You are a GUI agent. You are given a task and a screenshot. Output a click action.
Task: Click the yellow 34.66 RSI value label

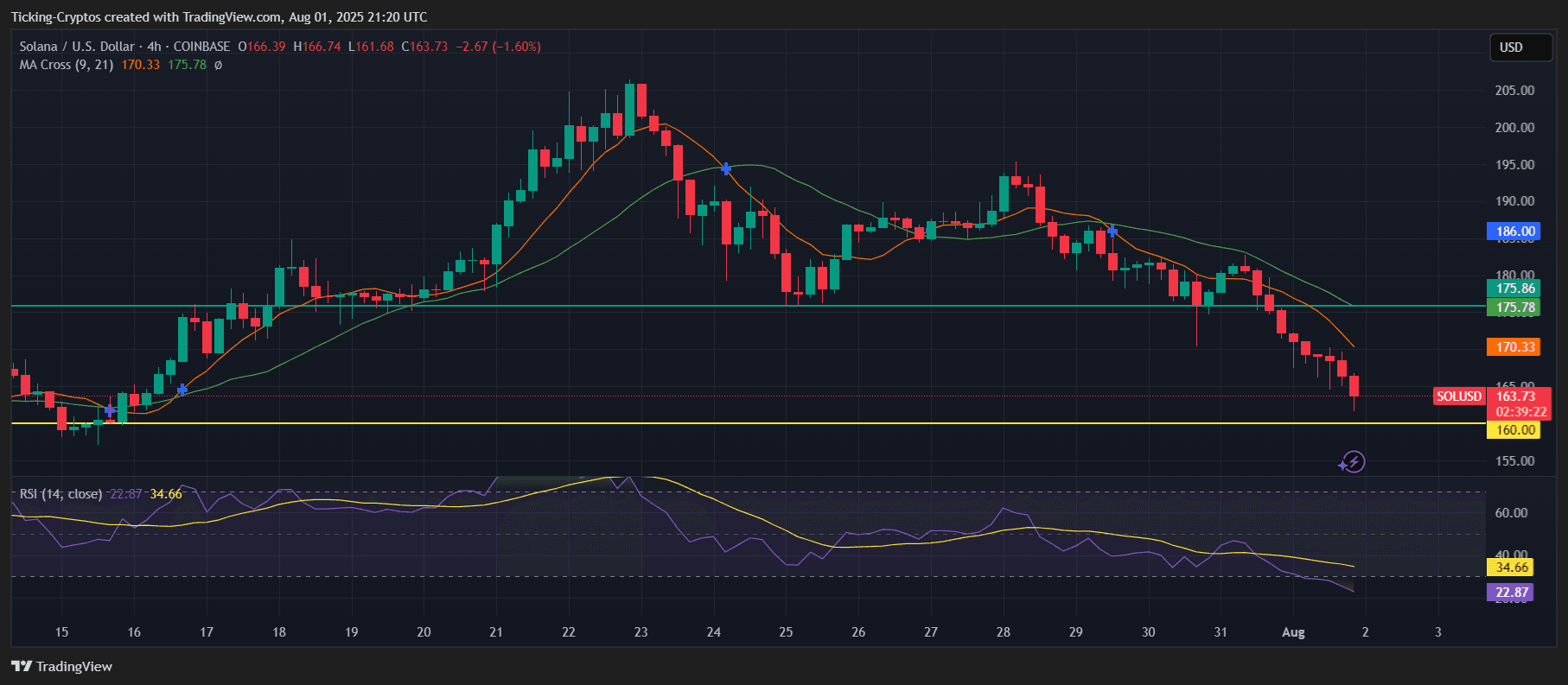click(x=1512, y=568)
